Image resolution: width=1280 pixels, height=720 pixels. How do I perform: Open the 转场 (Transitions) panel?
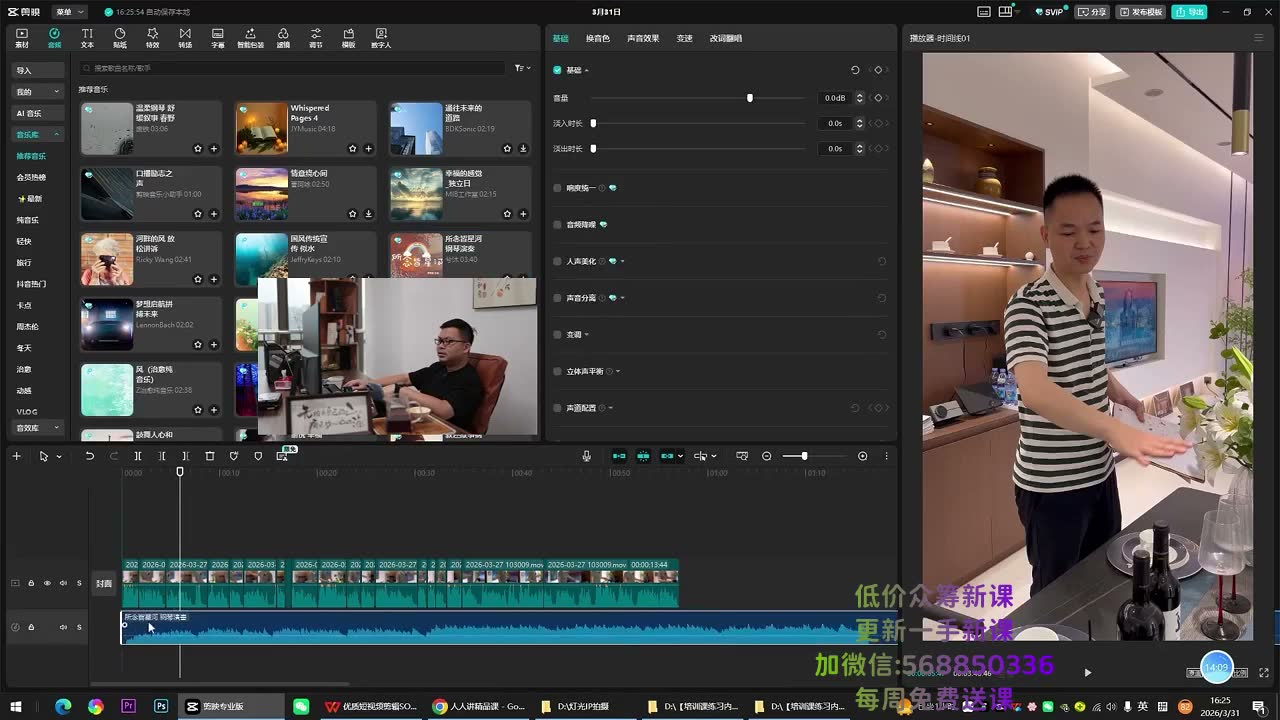point(185,38)
